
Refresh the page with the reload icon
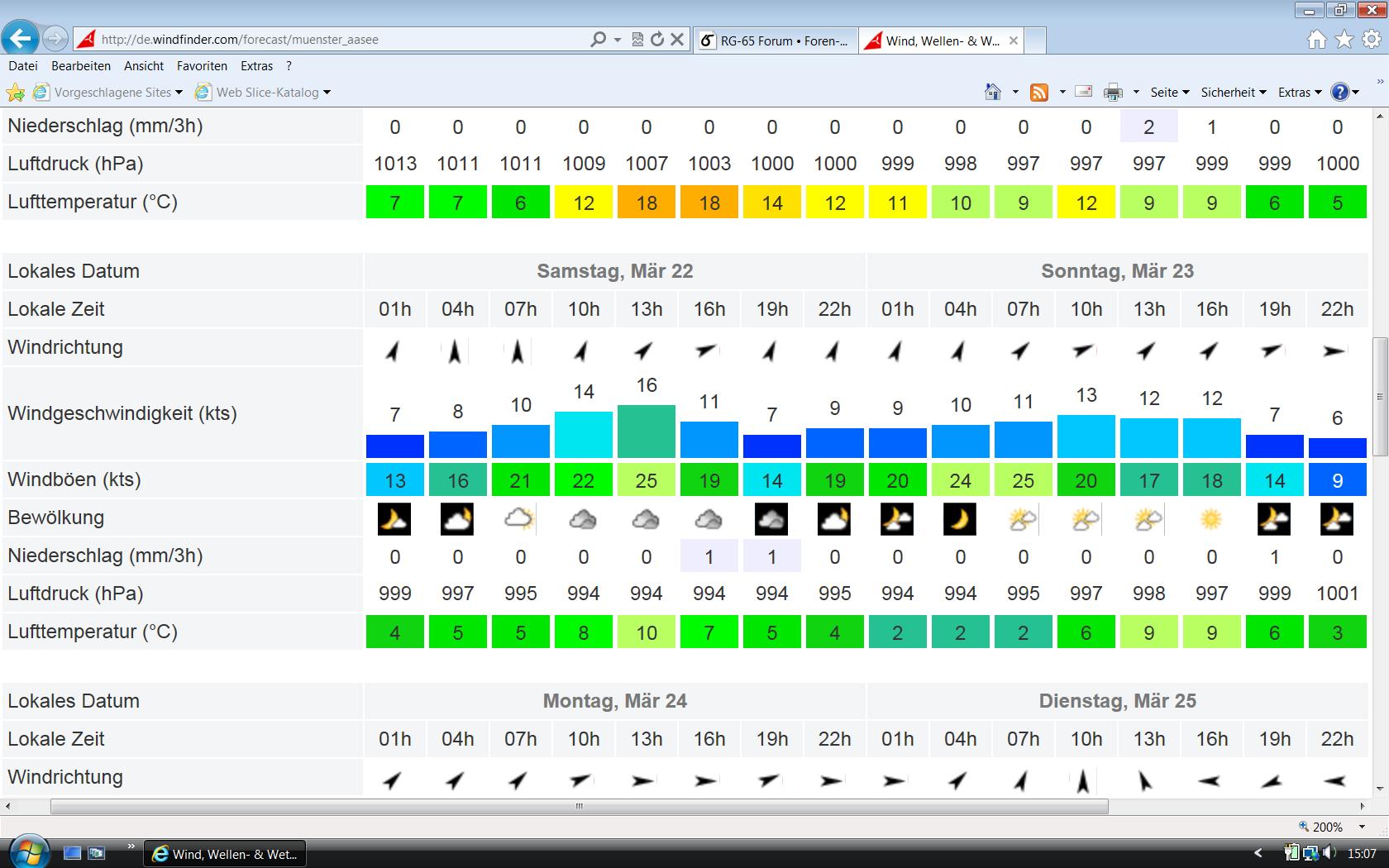[657, 39]
